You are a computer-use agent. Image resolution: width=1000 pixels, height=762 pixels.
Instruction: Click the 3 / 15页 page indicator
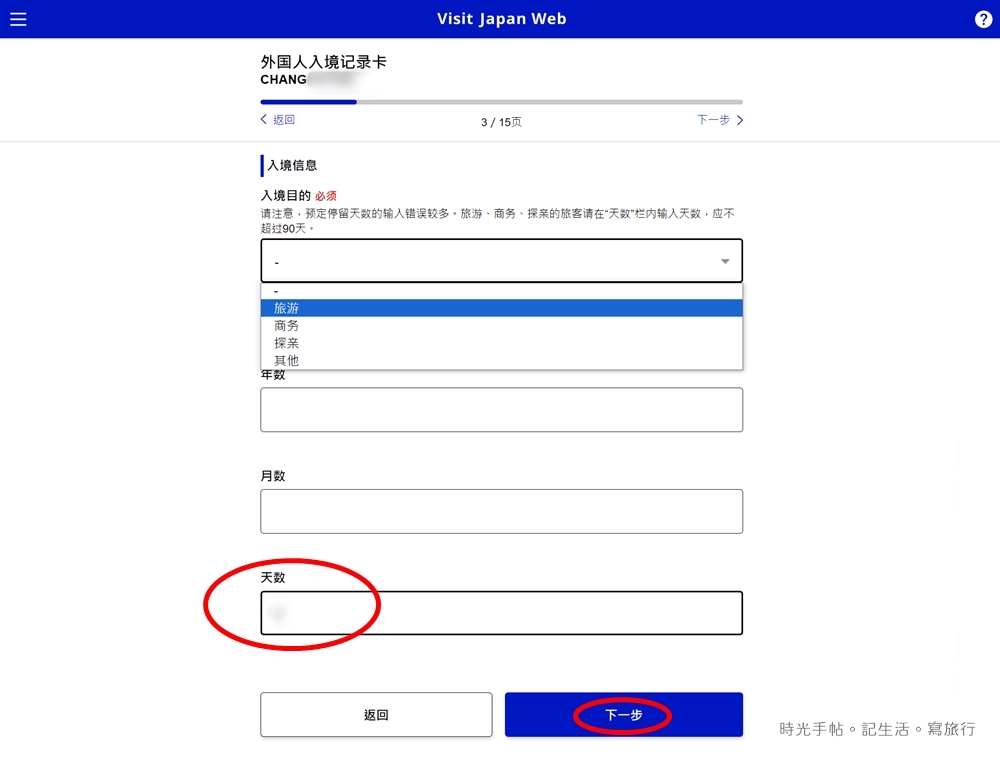(501, 122)
